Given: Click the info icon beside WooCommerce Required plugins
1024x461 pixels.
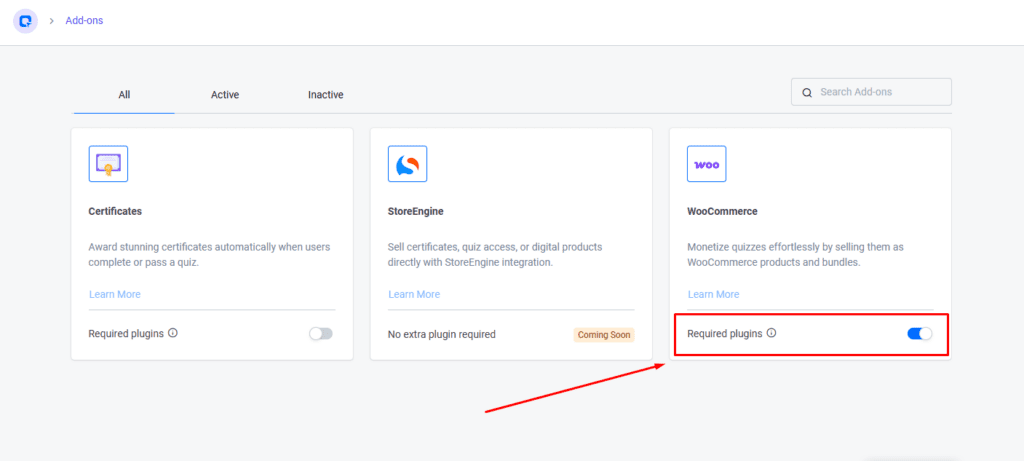Looking at the screenshot, I should (x=771, y=333).
